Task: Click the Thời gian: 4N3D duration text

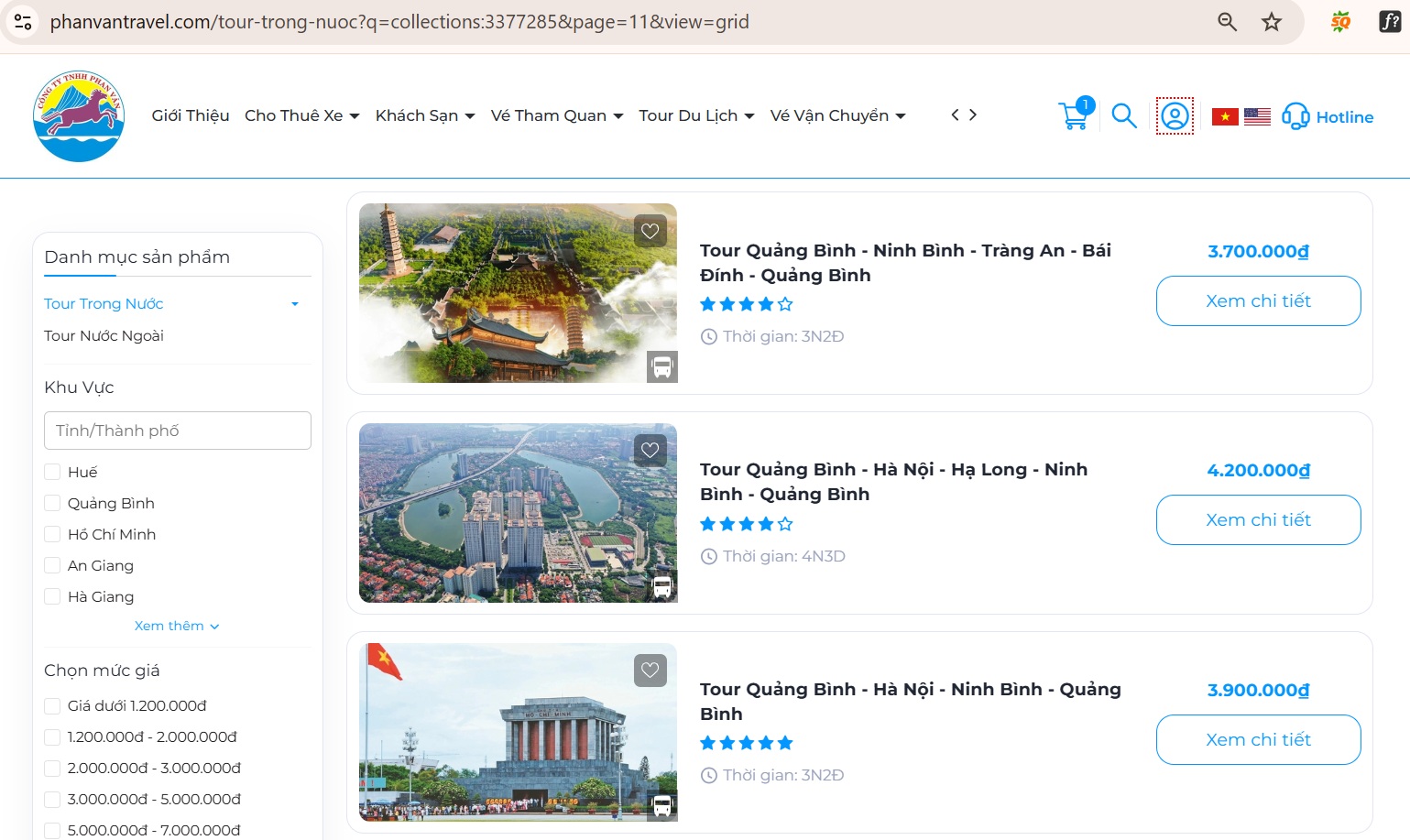Action: [783, 556]
